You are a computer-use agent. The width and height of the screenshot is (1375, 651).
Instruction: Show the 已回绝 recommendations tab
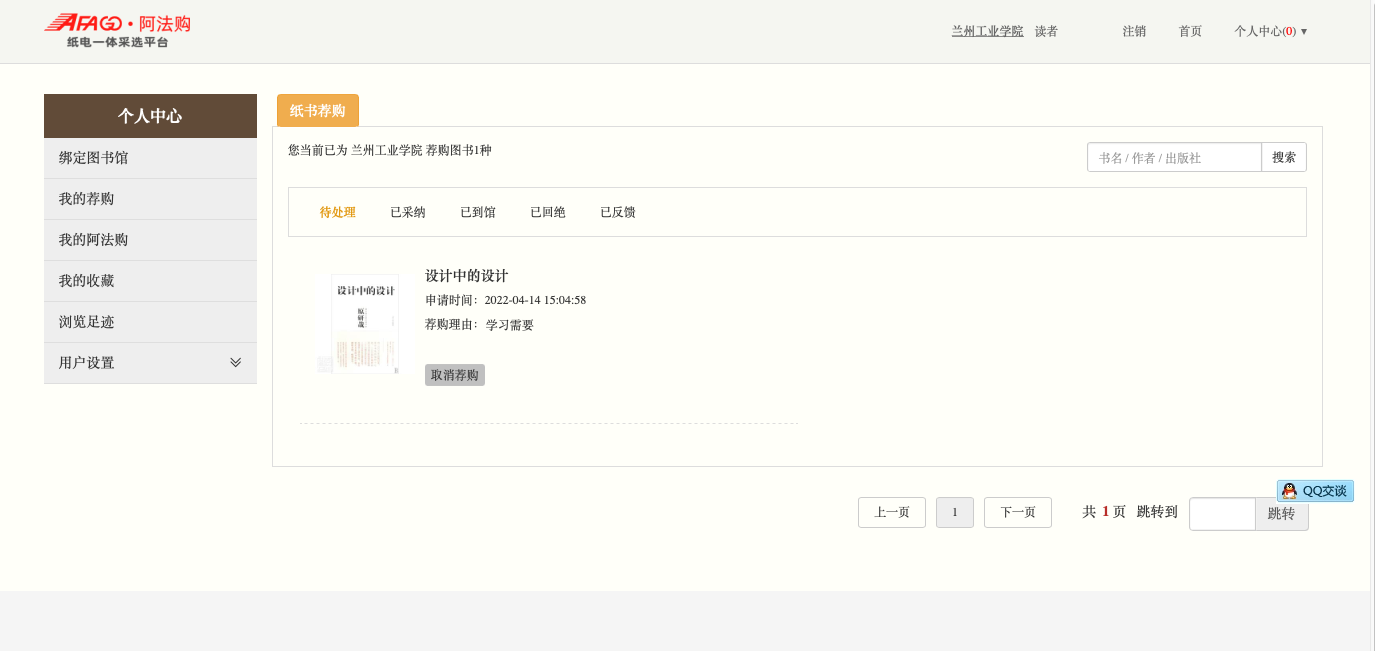pos(547,212)
